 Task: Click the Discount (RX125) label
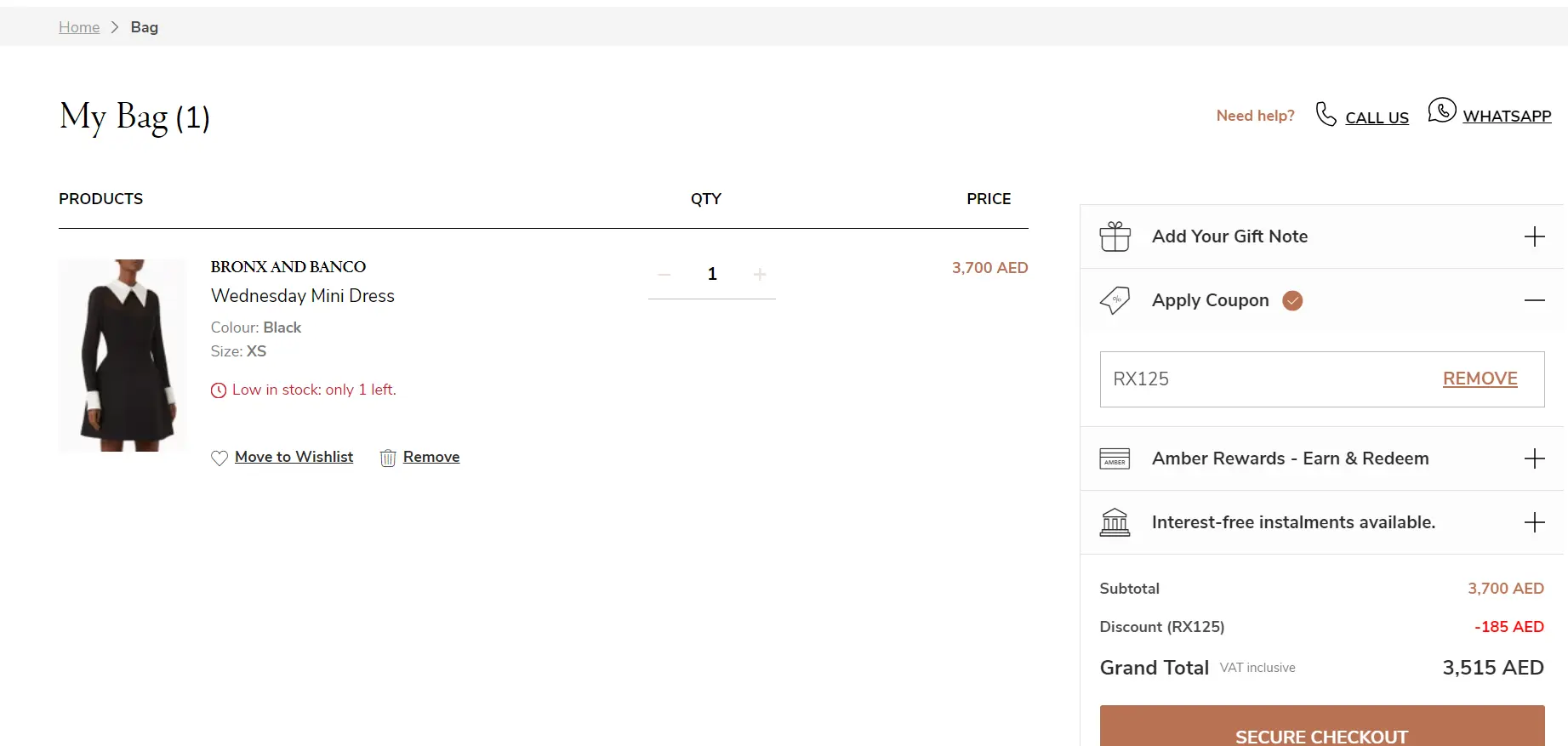[1162, 627]
